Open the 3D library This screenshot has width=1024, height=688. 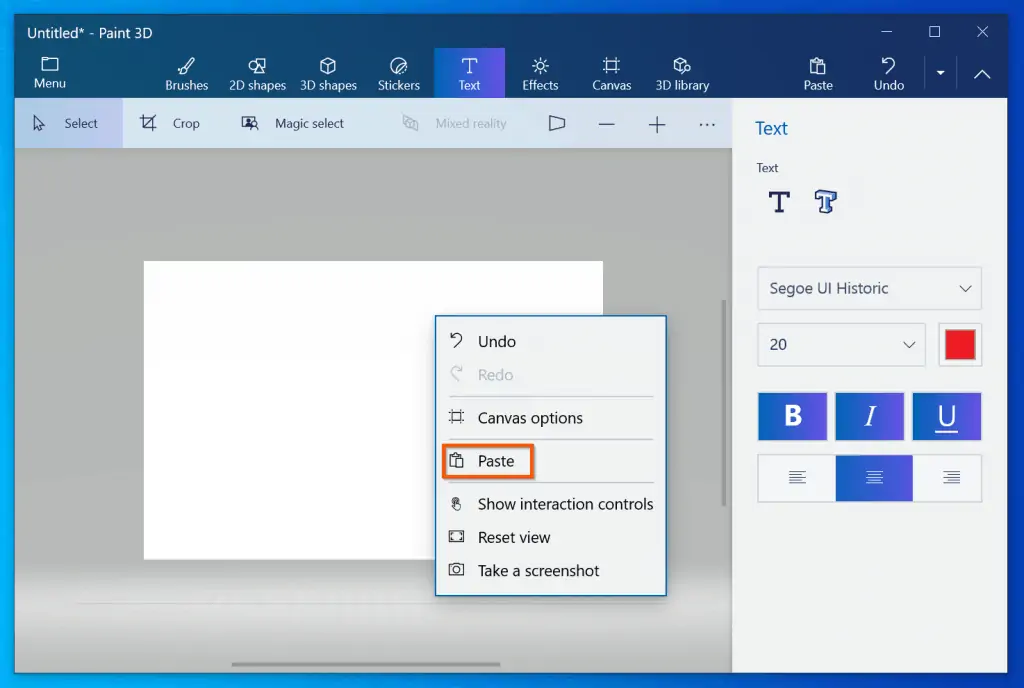coord(682,74)
